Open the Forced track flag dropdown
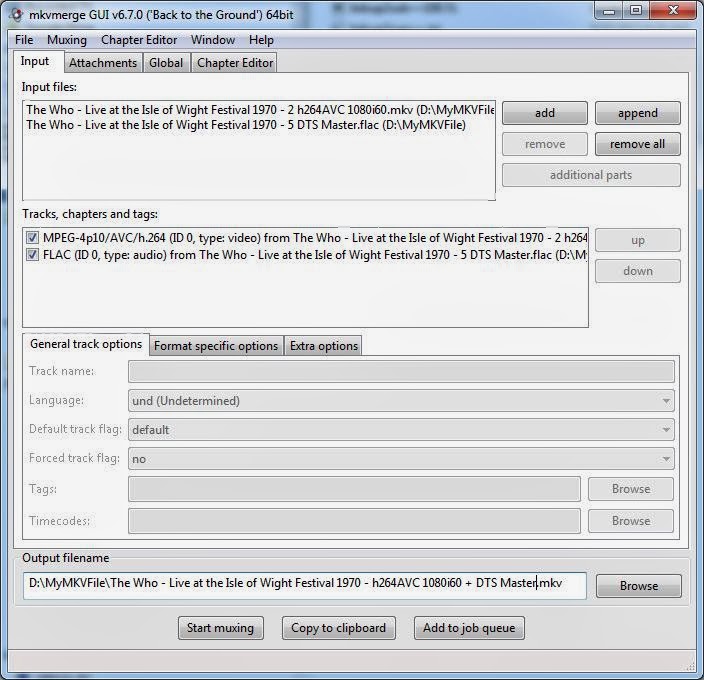Viewport: 704px width, 680px height. click(x=401, y=459)
